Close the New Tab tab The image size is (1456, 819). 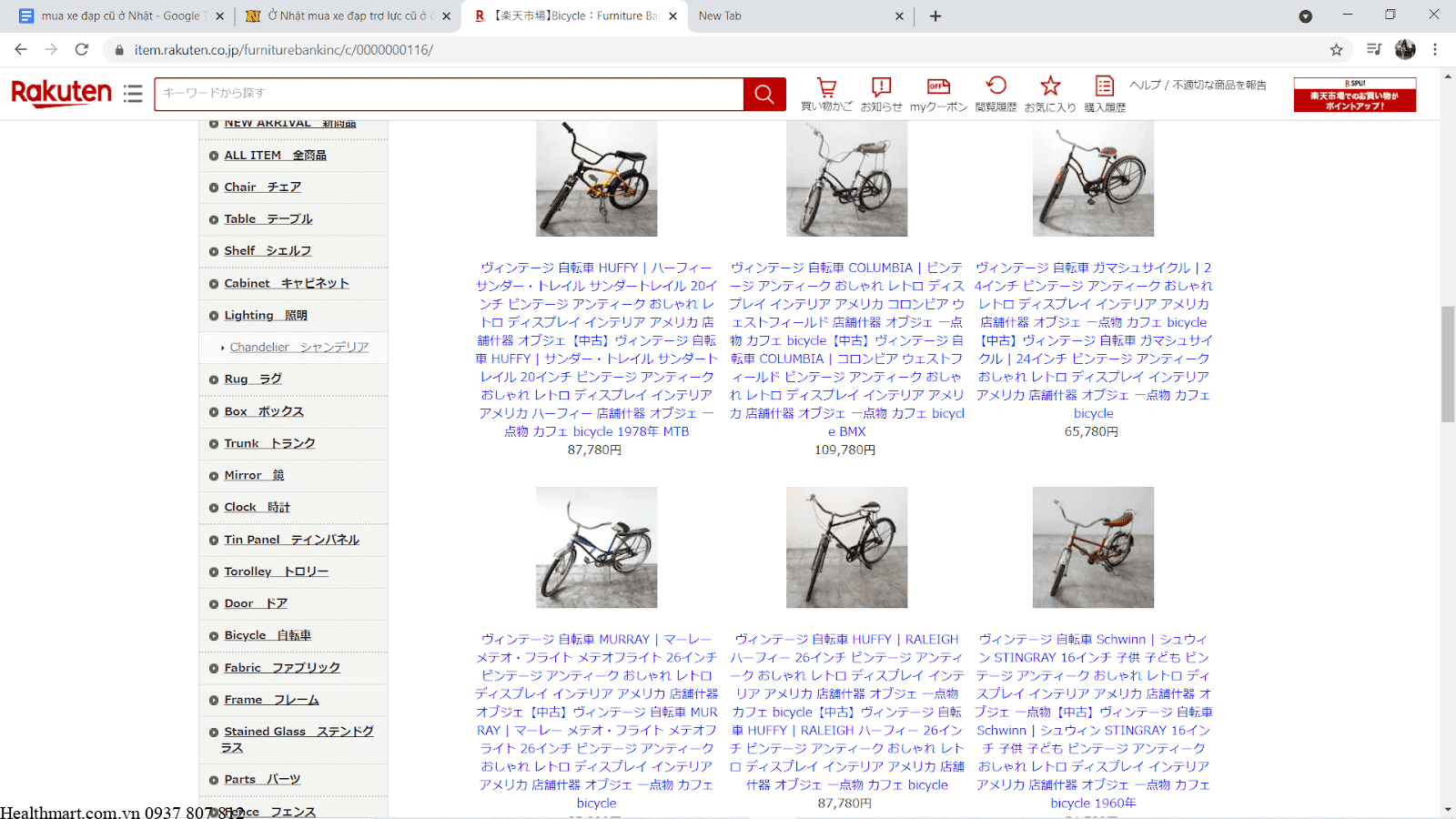pos(899,16)
